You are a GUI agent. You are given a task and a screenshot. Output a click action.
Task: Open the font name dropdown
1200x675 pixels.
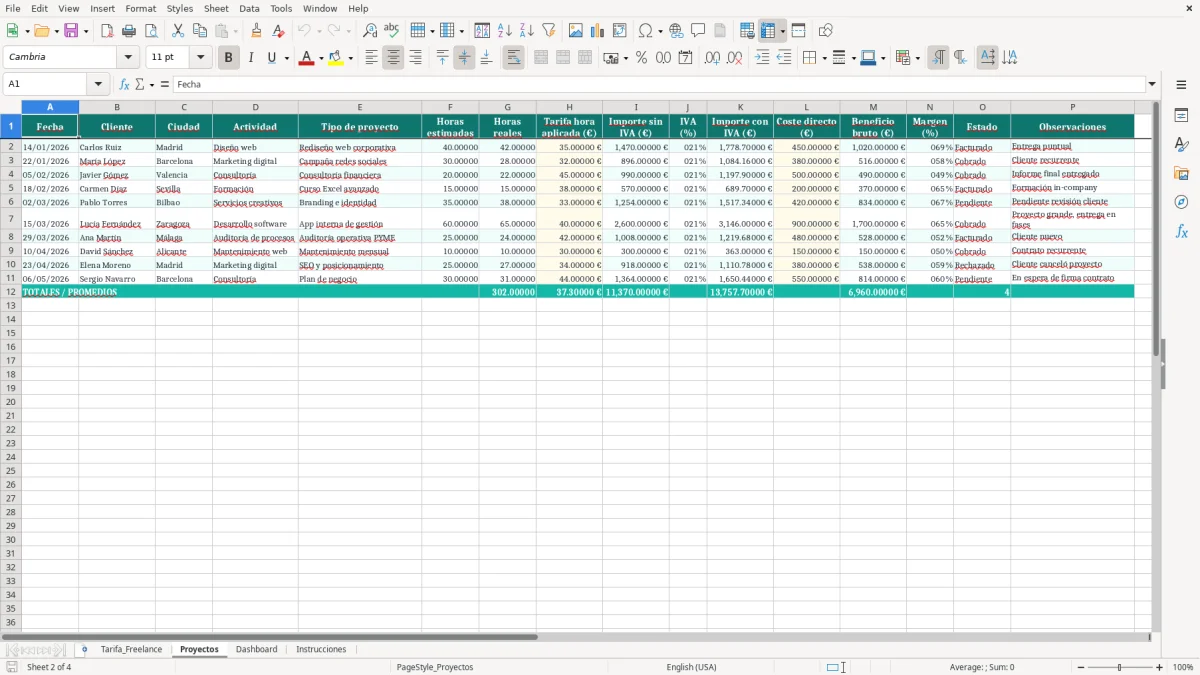[x=128, y=58]
